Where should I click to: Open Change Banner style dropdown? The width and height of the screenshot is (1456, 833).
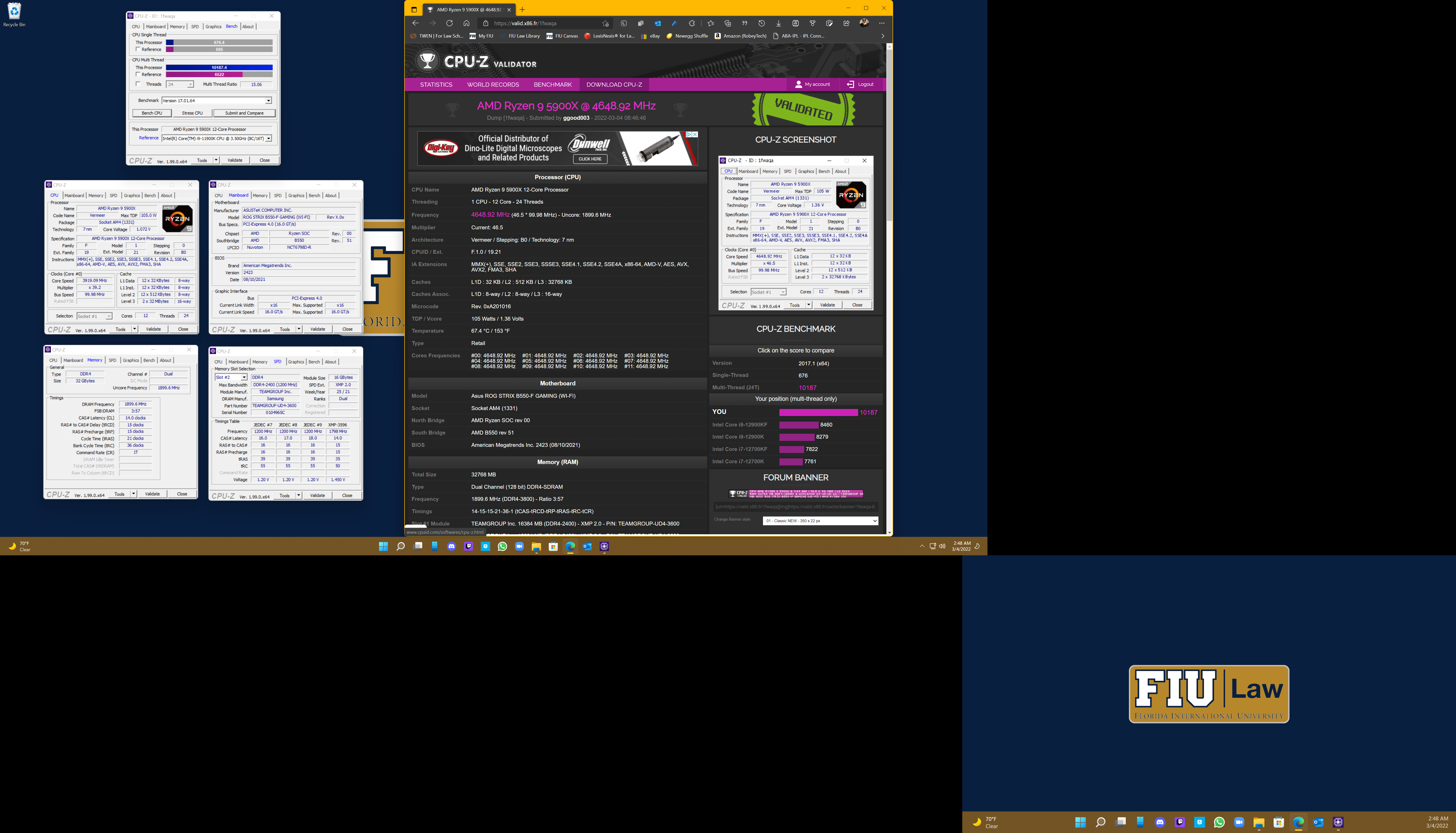tap(820, 521)
